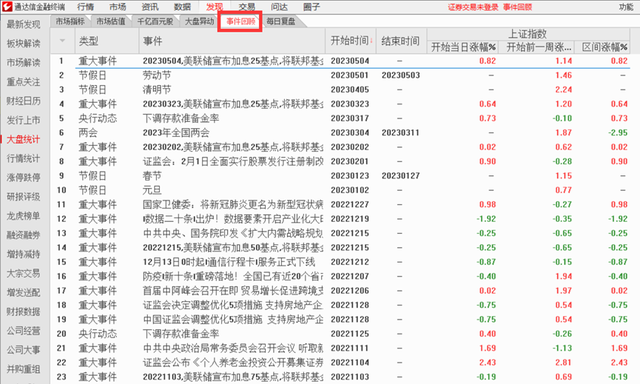Select 板块解读 in the sidebar
This screenshot has width=640, height=384.
point(23,44)
